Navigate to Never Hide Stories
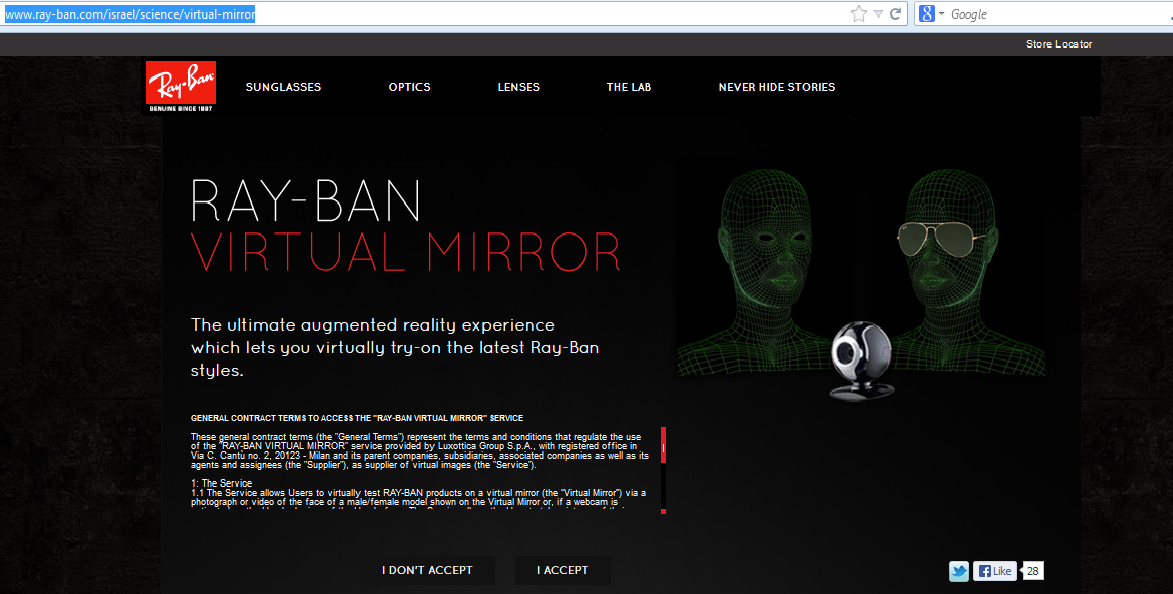This screenshot has width=1173, height=594. [776, 87]
